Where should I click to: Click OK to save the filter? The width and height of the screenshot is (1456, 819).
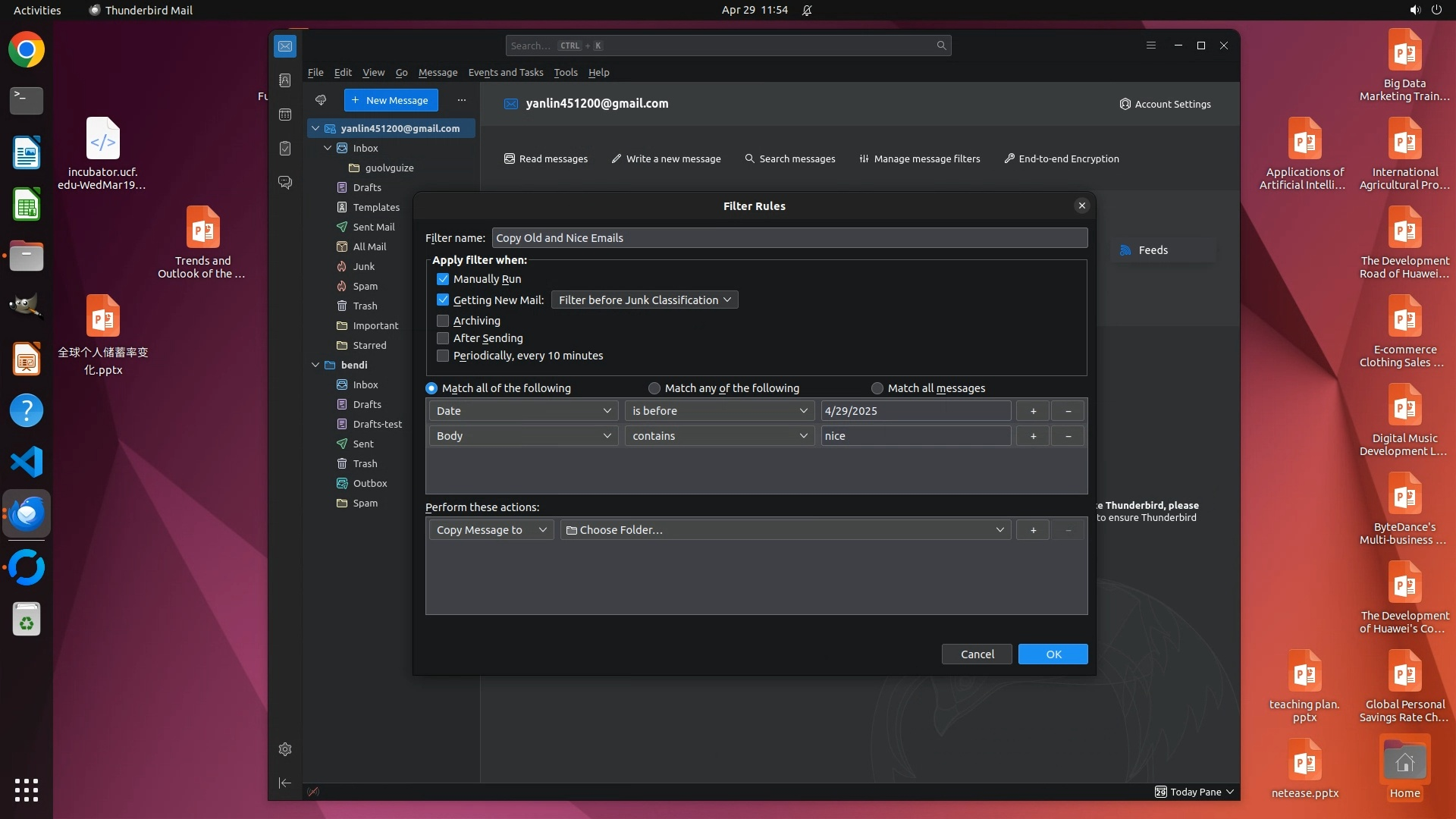coord(1053,654)
